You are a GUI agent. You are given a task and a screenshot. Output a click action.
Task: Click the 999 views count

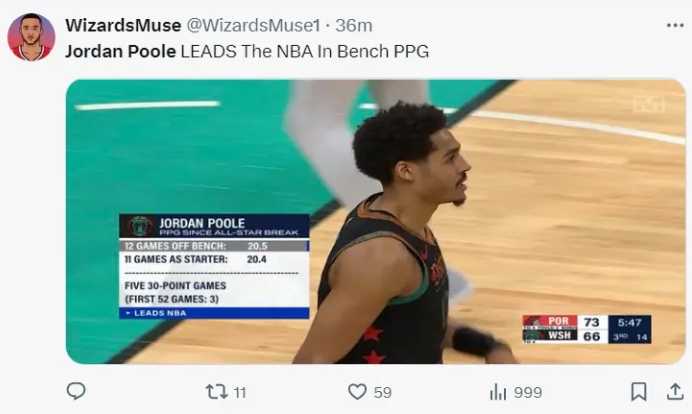[x=528, y=392]
